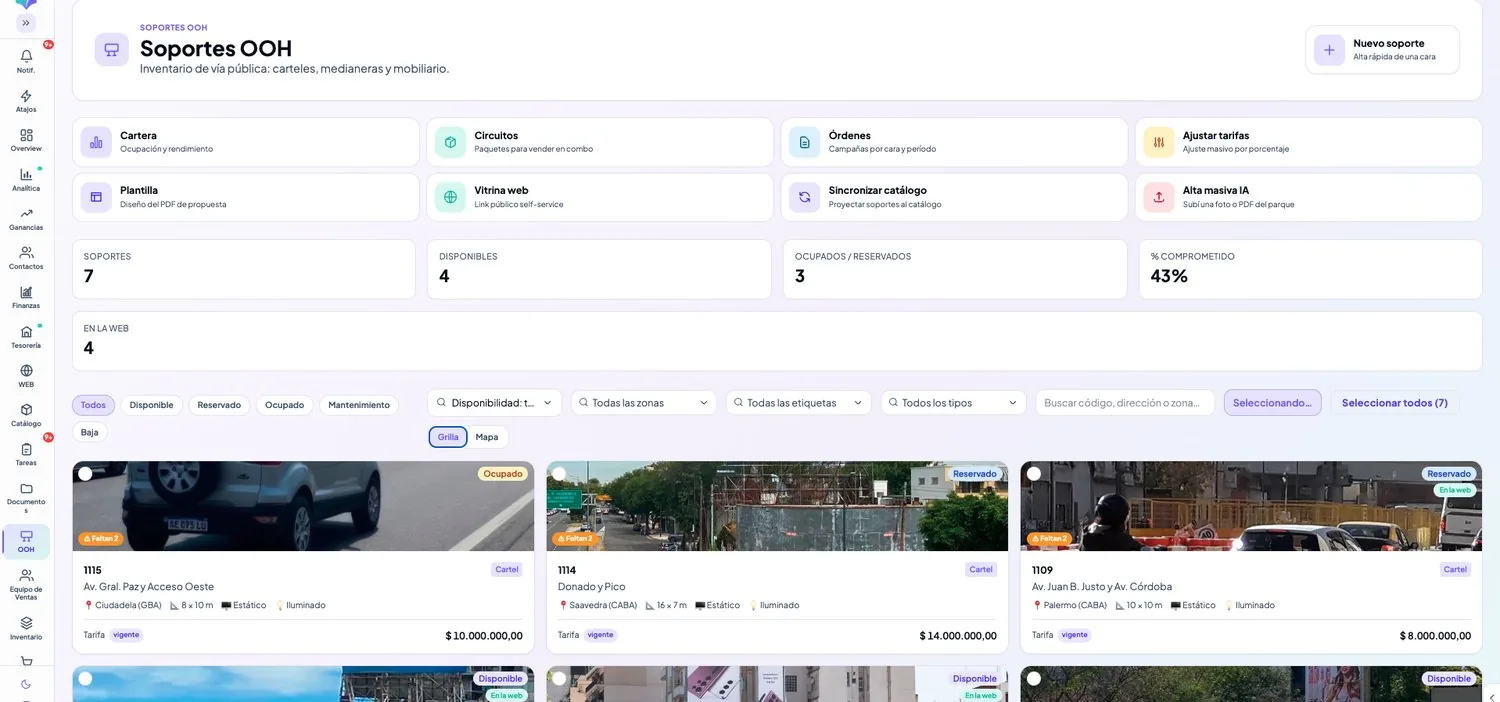Click Seleccionar todos (7) button

[x=1394, y=403]
